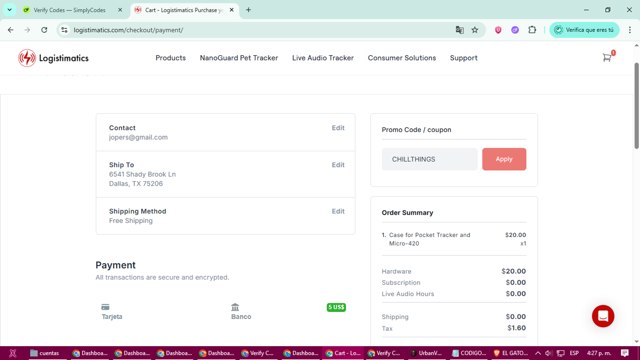The height and width of the screenshot is (360, 640).
Task: Click the 6541 Shady Brook Ln address
Action: (x=142, y=174)
